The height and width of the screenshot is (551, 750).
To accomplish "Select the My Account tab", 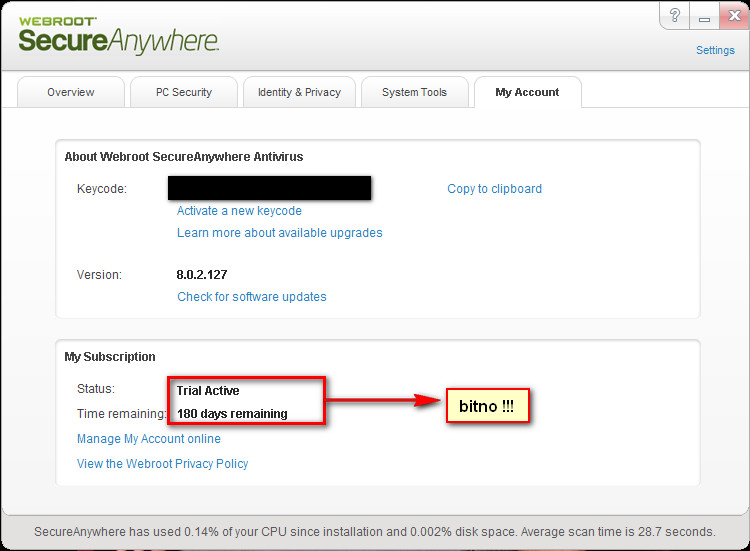I will point(528,92).
